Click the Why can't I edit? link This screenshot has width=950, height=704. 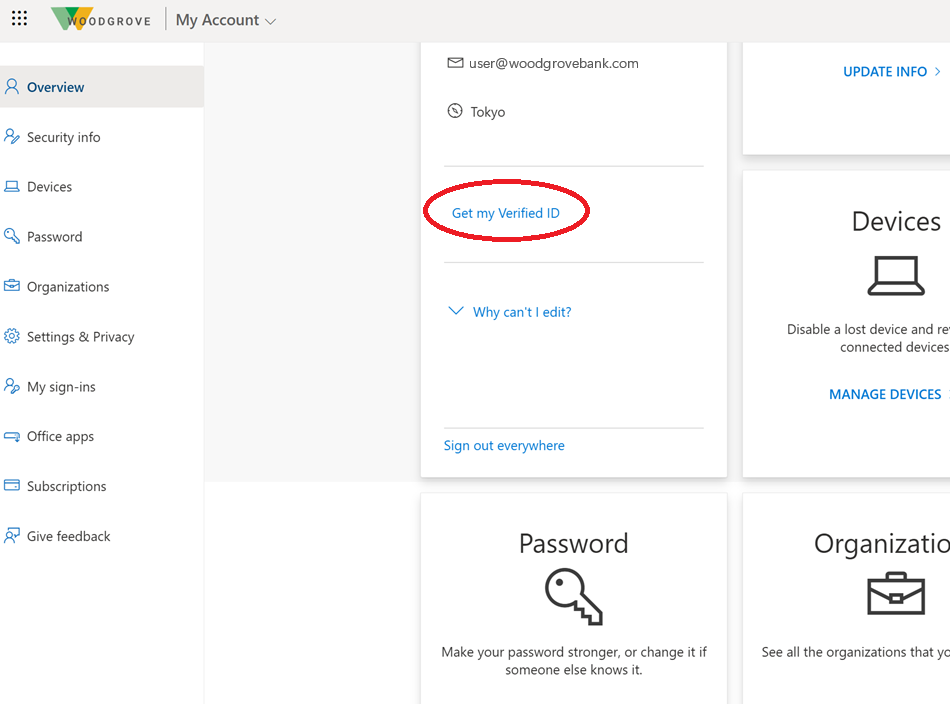pos(522,312)
